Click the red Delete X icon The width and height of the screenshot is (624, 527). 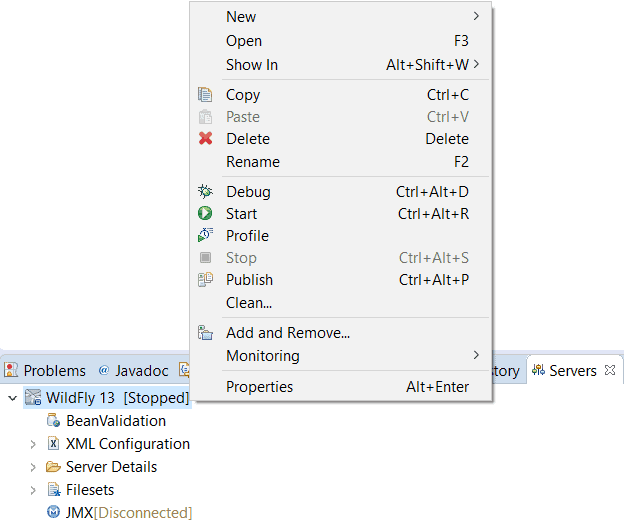tap(205, 139)
